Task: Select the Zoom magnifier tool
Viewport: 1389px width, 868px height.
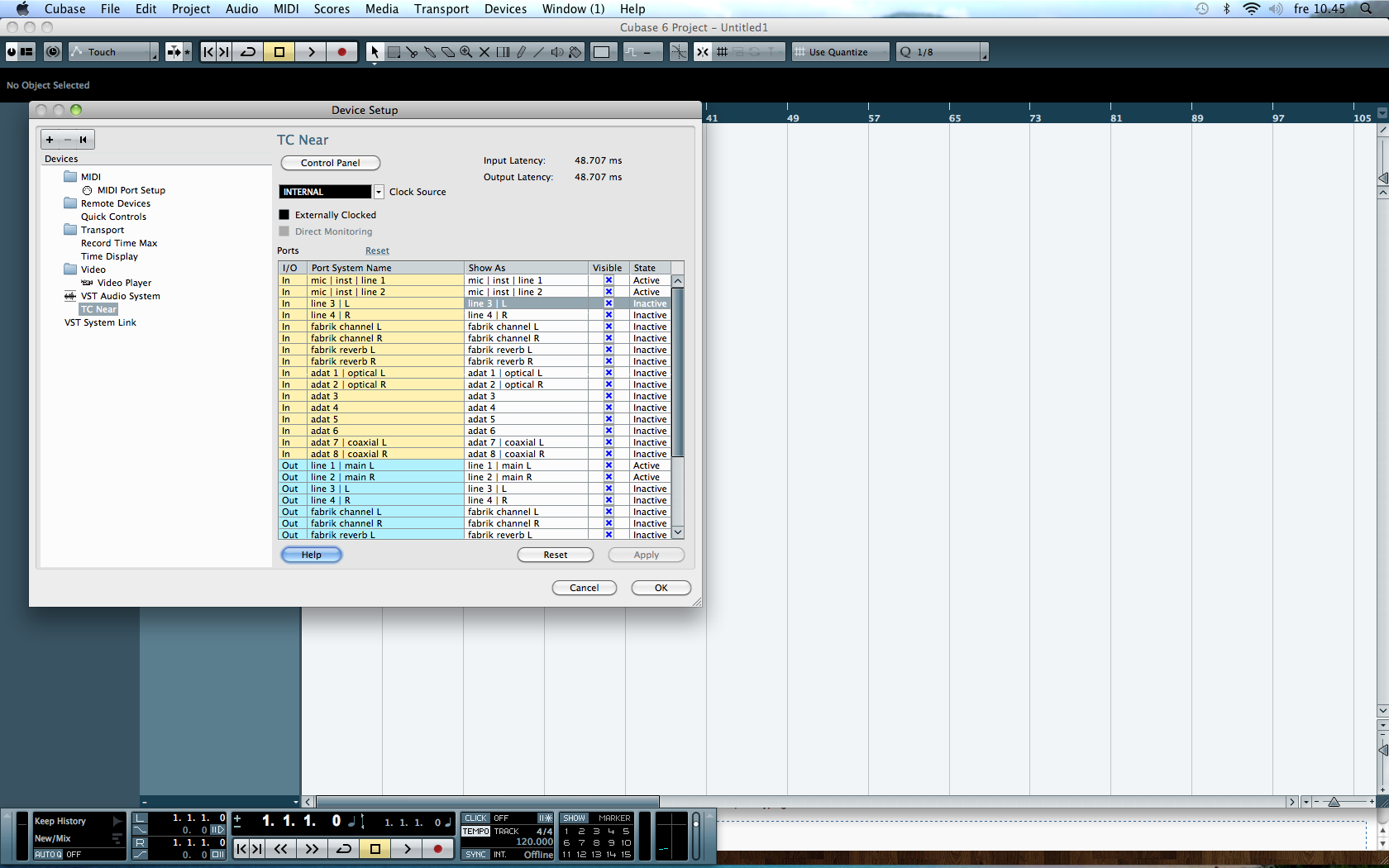Action: (x=466, y=52)
